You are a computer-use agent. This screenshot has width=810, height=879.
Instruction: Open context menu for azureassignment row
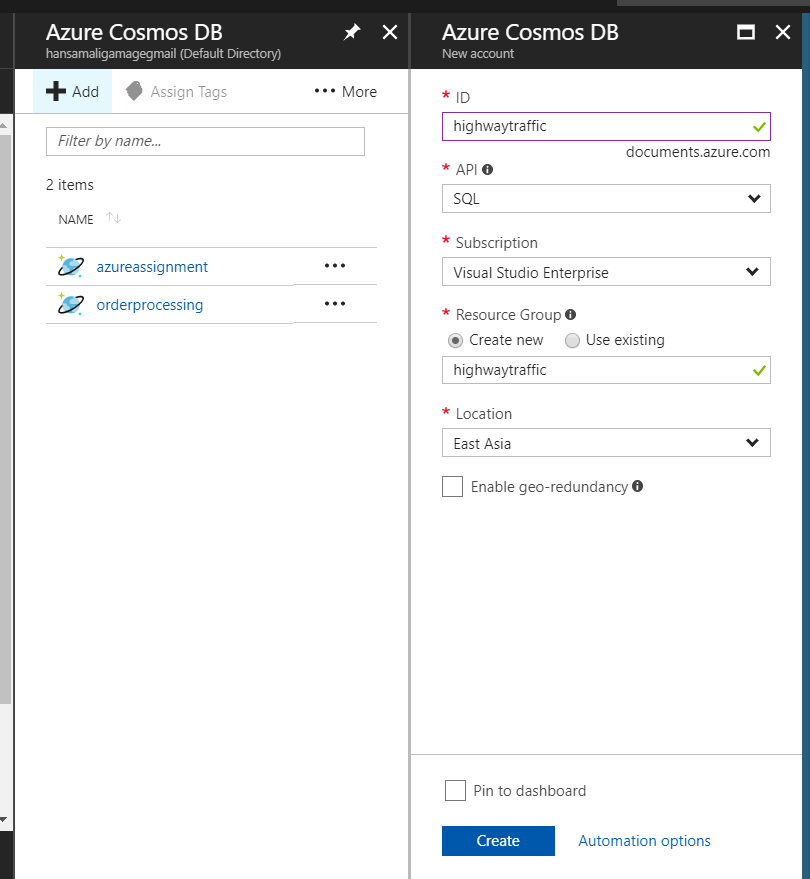pyautogui.click(x=335, y=266)
